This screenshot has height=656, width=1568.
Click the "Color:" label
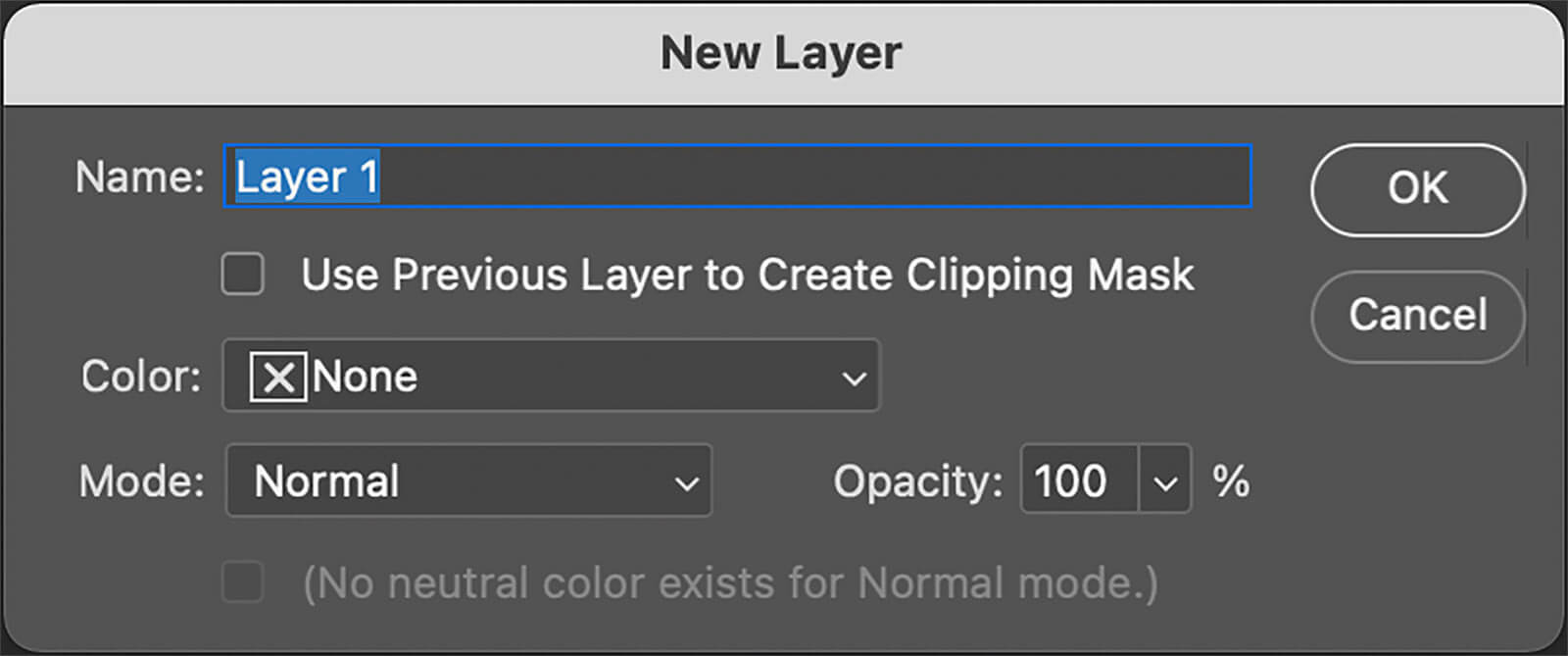141,377
